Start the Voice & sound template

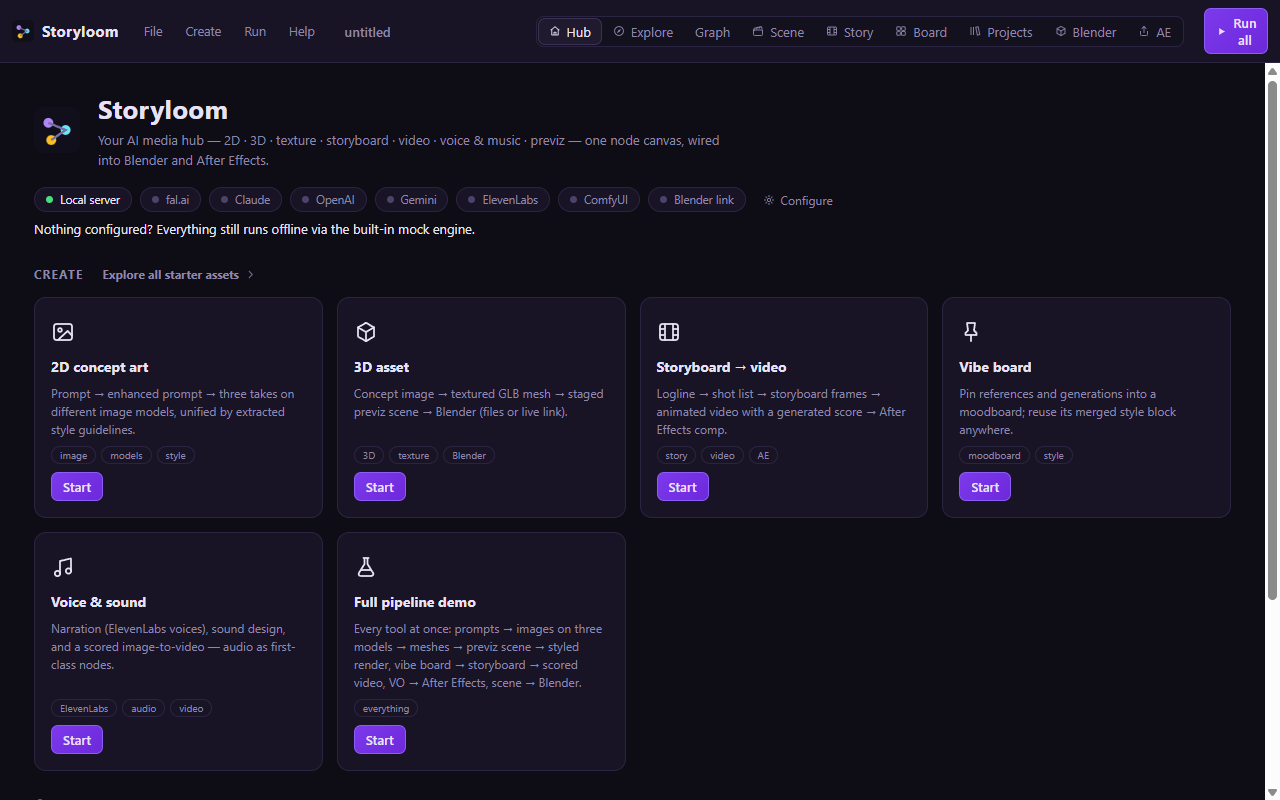tap(77, 740)
